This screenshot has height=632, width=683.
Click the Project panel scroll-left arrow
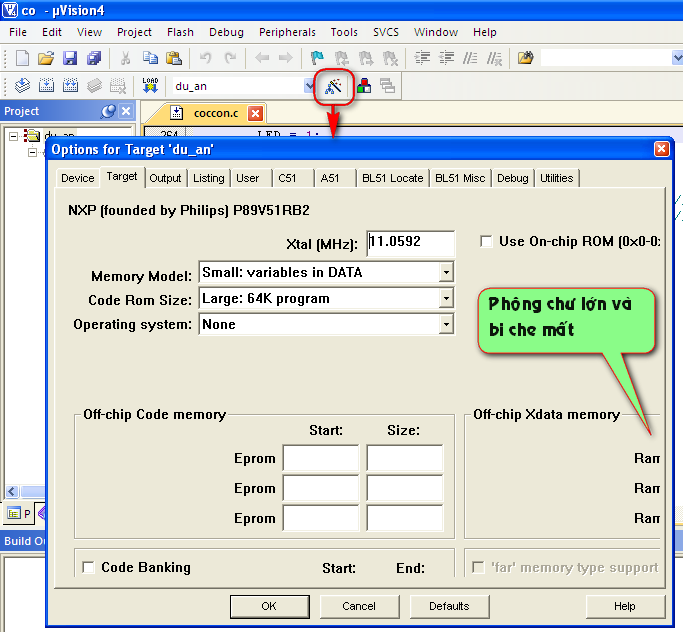coord(12,491)
